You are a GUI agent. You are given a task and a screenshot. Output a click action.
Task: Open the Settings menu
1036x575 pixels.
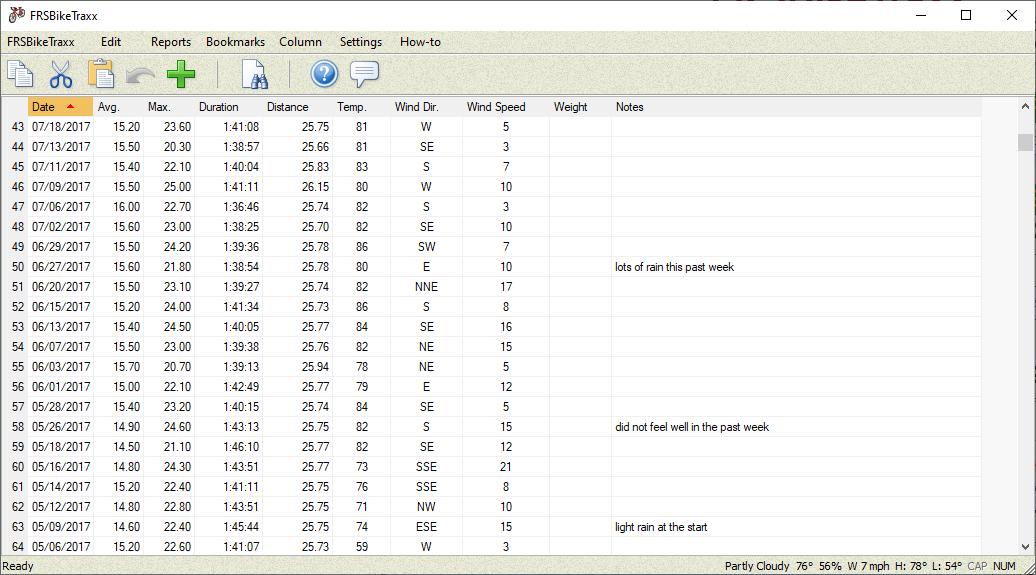coord(360,42)
